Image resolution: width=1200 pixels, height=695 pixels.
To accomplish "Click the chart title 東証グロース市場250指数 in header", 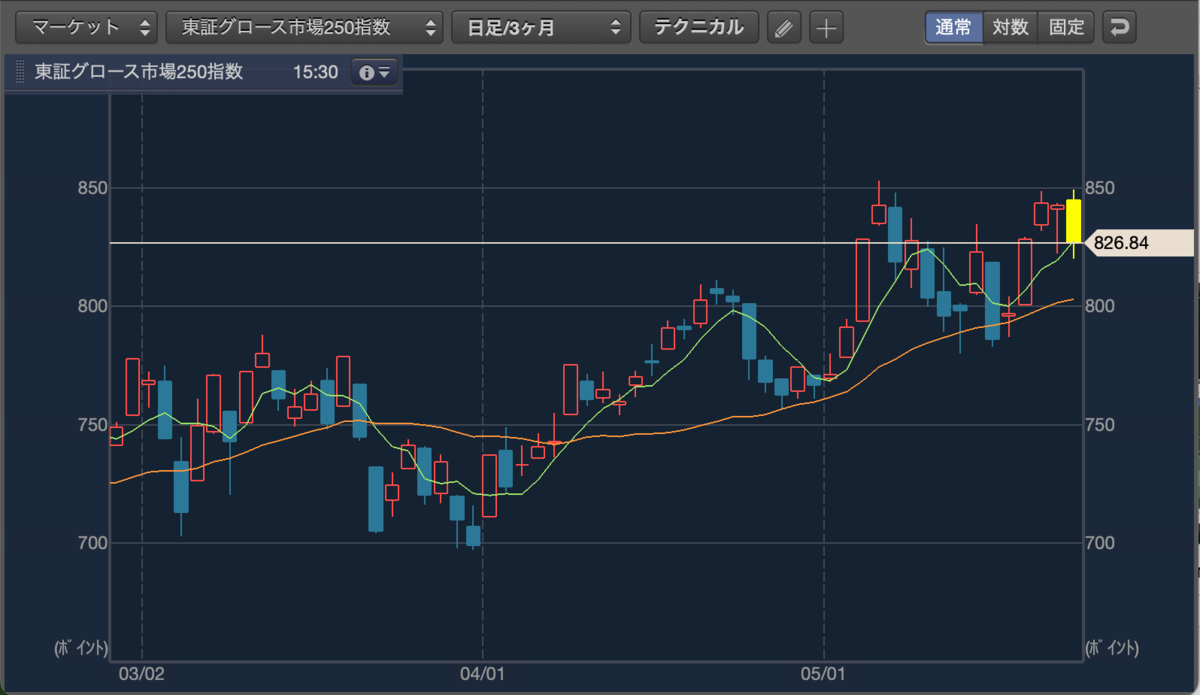I will (x=139, y=73).
